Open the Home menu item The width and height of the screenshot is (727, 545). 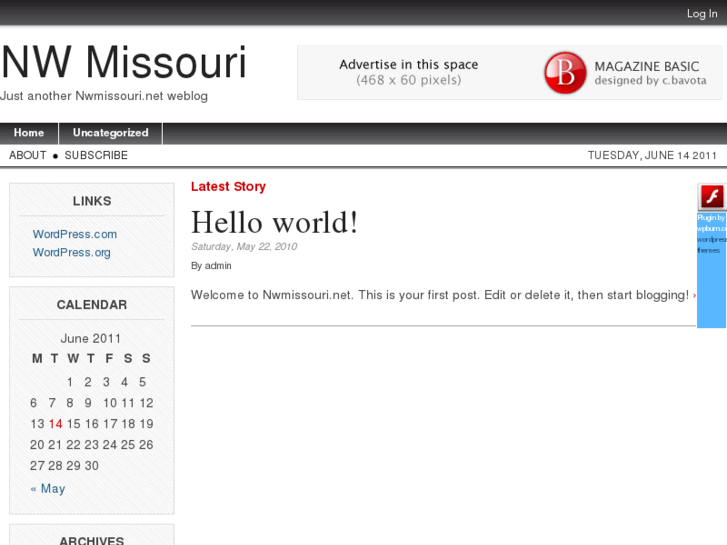29,133
